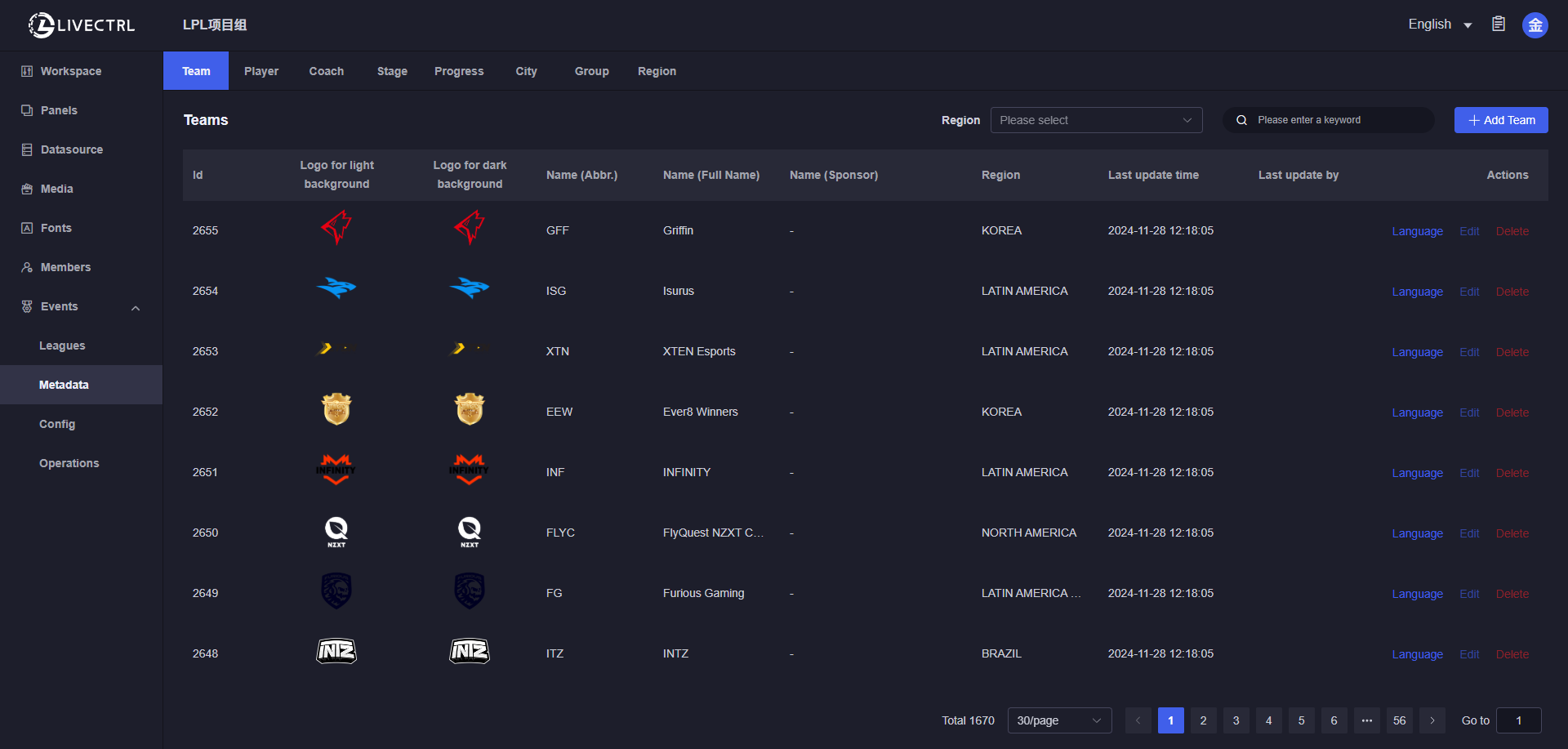Click the Datasource icon in sidebar
The height and width of the screenshot is (749, 1568).
coord(27,149)
